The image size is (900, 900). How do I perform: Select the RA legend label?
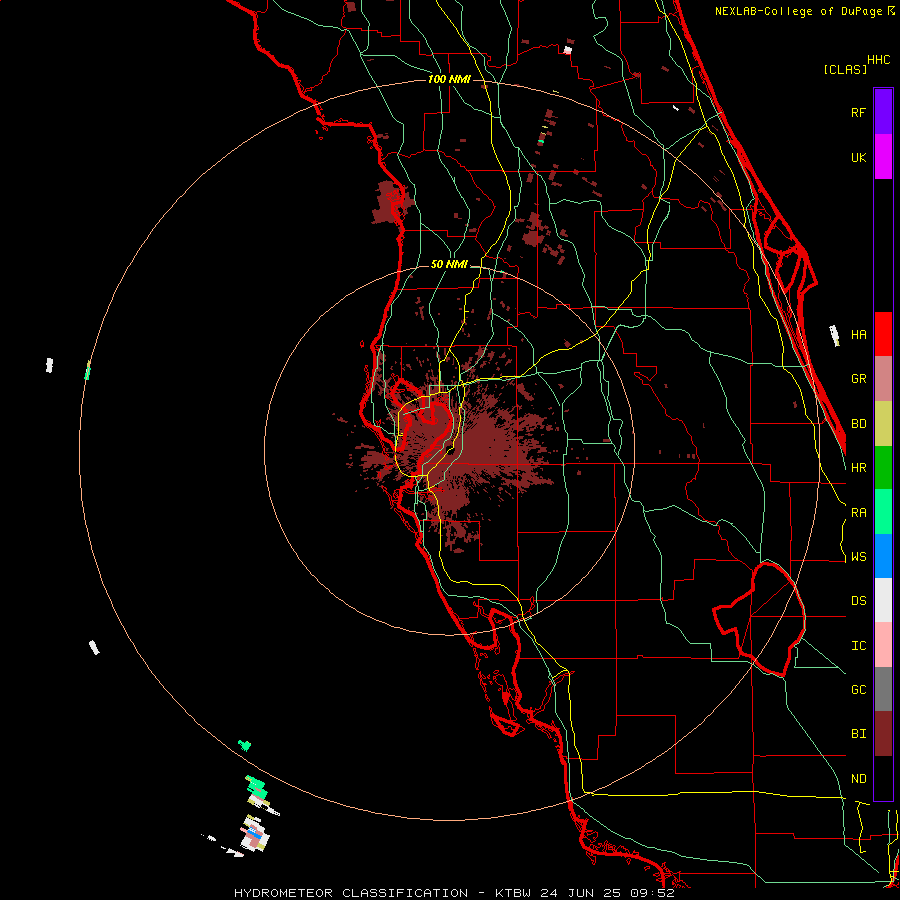point(858,513)
